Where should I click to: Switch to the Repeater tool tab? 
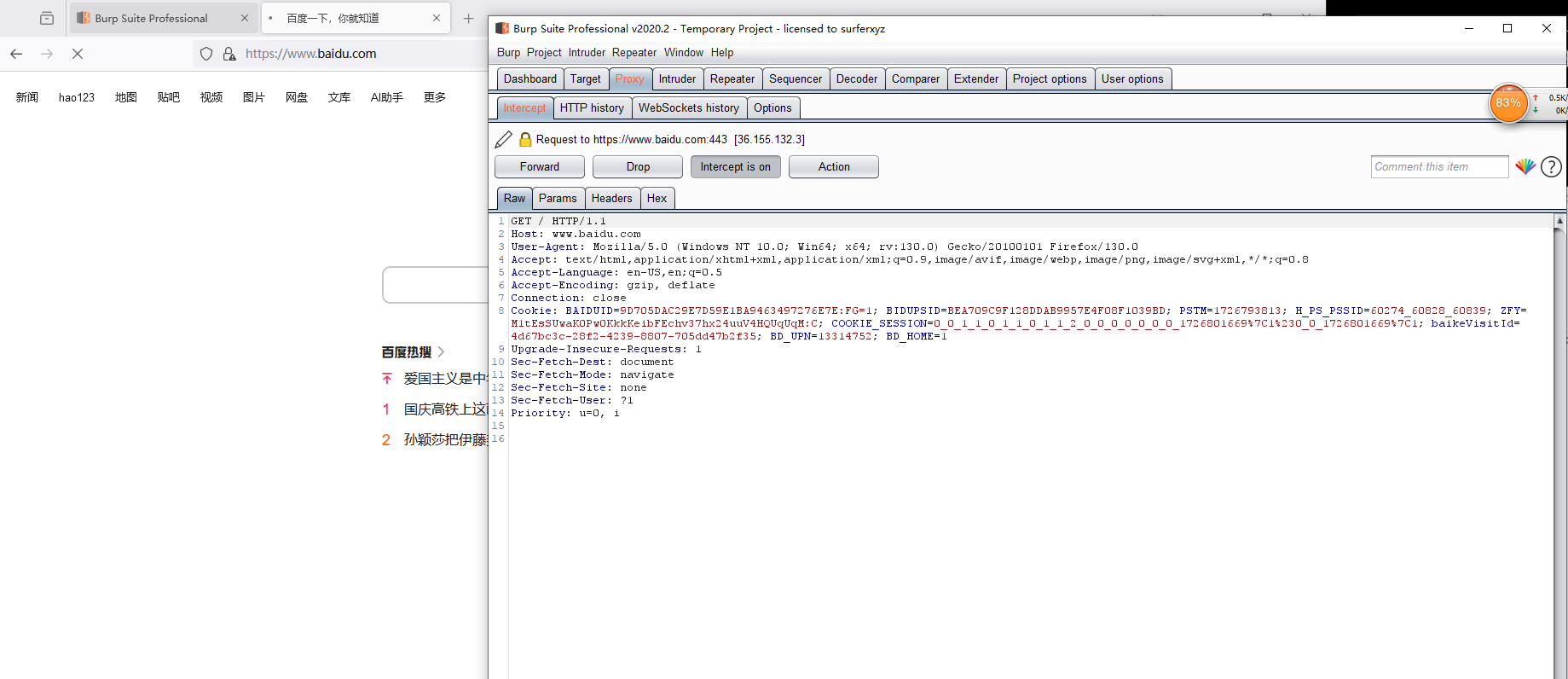tap(732, 78)
